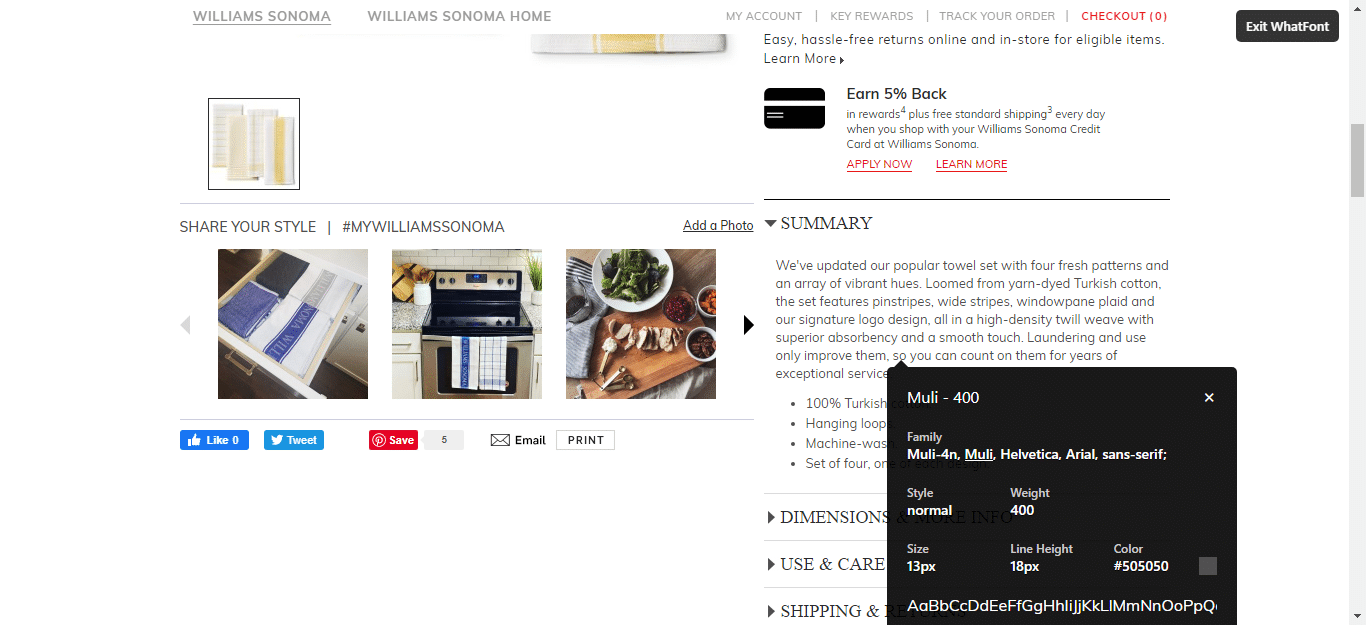This screenshot has width=1366, height=625.
Task: Click the PRINT button
Action: click(x=586, y=440)
